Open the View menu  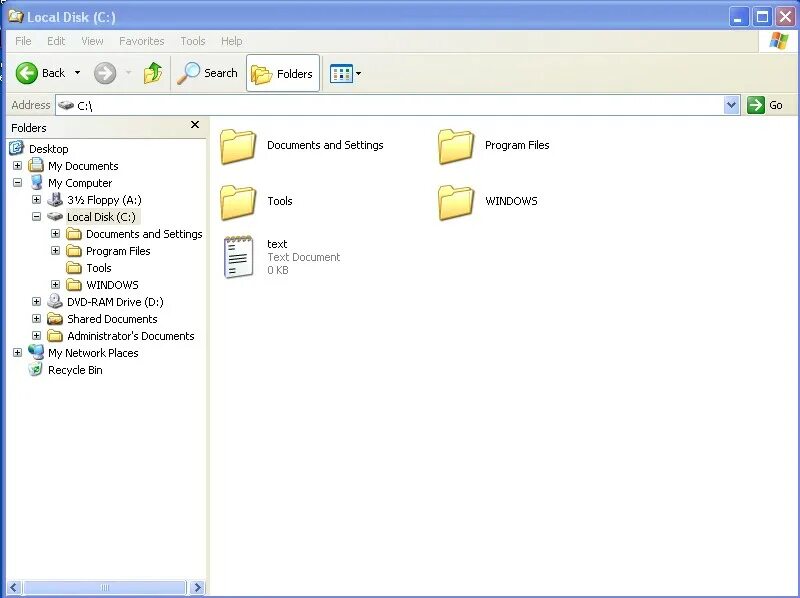pyautogui.click(x=92, y=41)
